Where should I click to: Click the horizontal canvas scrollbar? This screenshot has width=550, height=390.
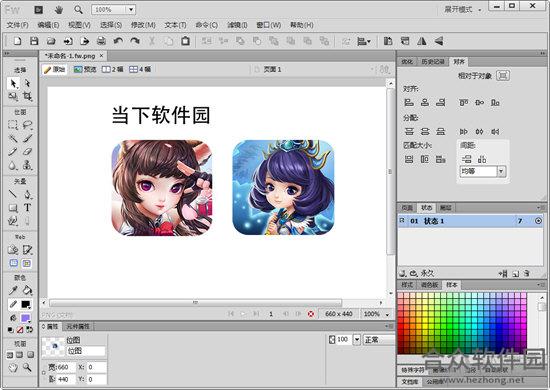point(195,302)
